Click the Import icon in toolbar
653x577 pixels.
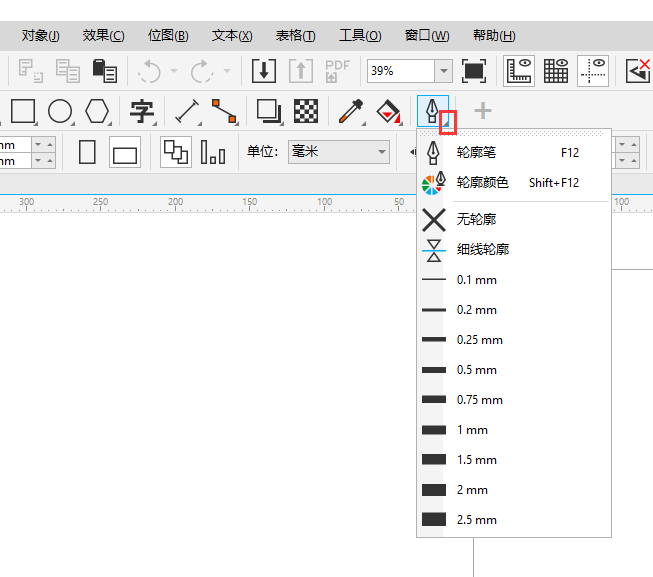(x=264, y=71)
